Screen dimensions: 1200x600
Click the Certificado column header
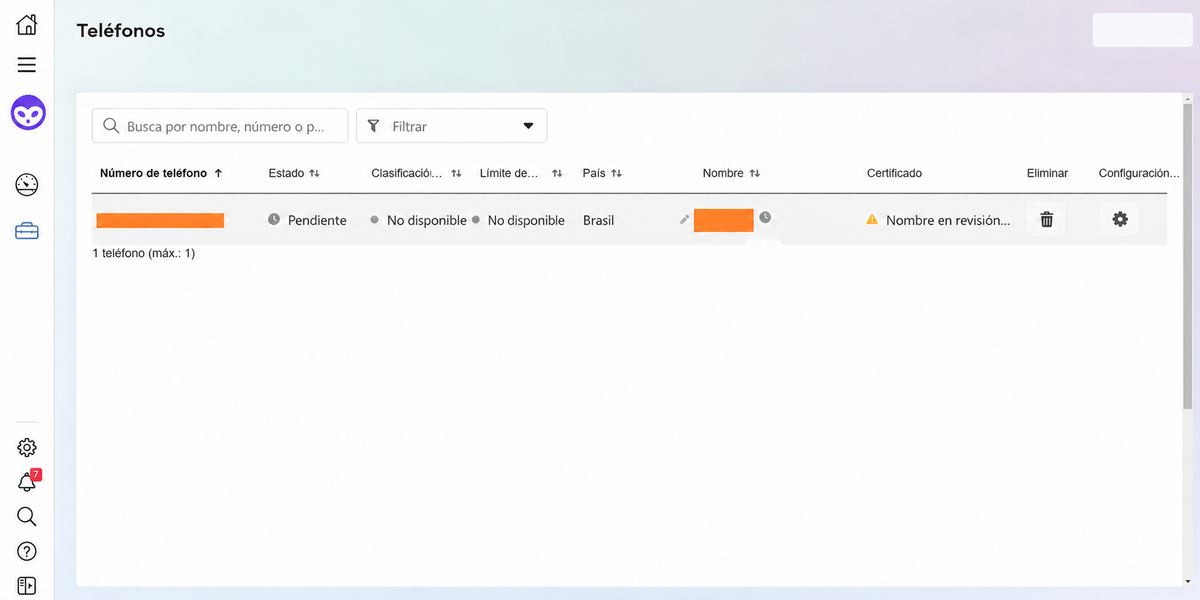click(894, 173)
